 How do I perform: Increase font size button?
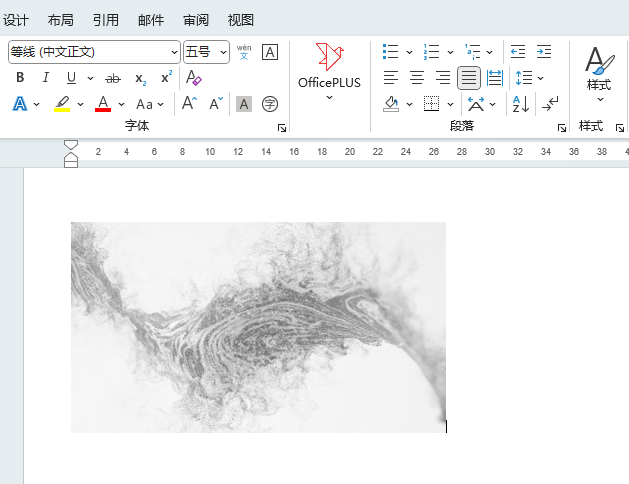click(189, 103)
